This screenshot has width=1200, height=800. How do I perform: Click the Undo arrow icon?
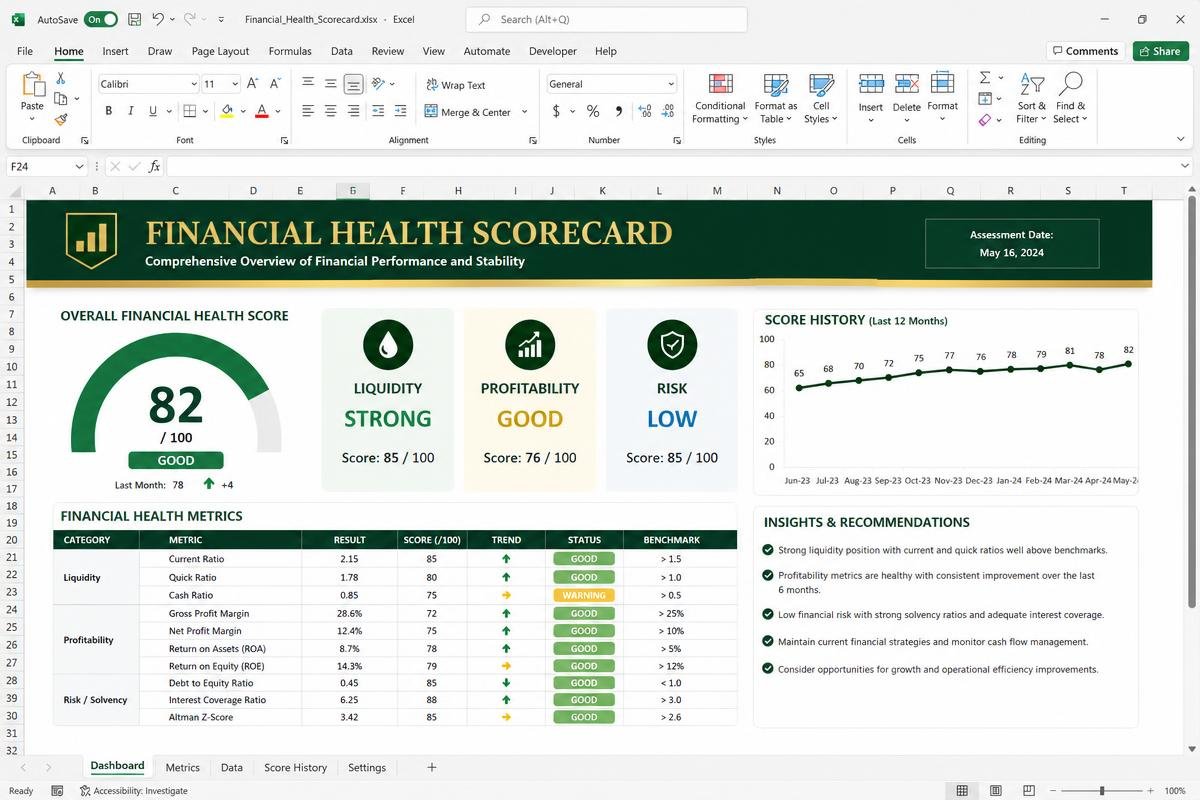point(159,19)
